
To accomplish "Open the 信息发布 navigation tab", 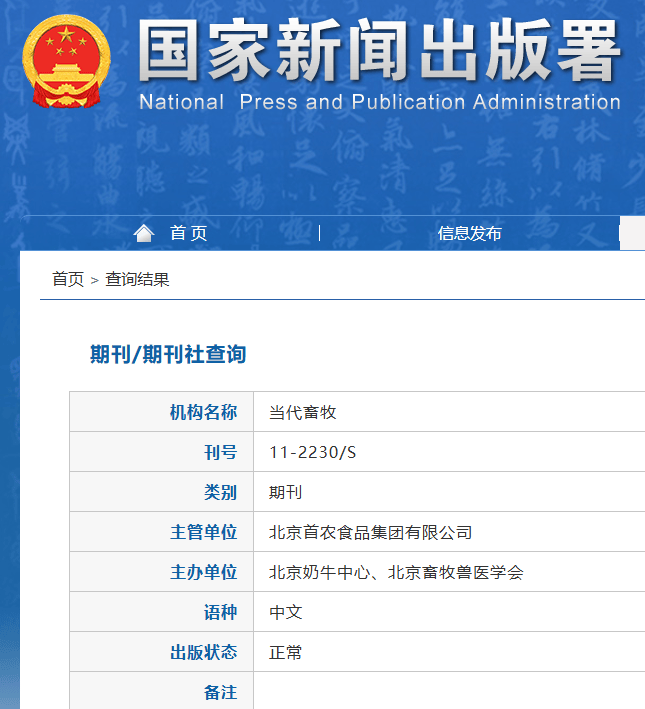I will click(470, 233).
